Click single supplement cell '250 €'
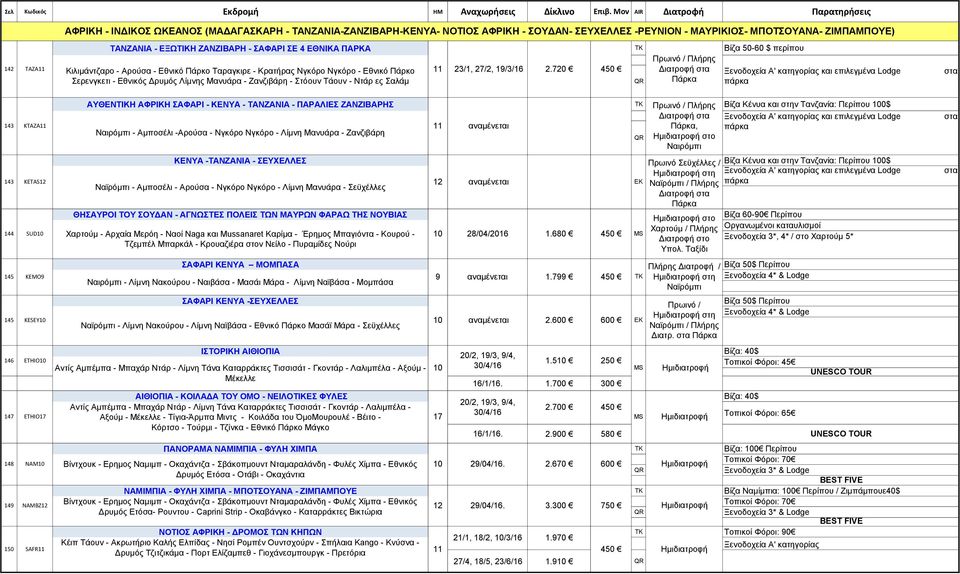The height and width of the screenshot is (574, 960). click(611, 360)
